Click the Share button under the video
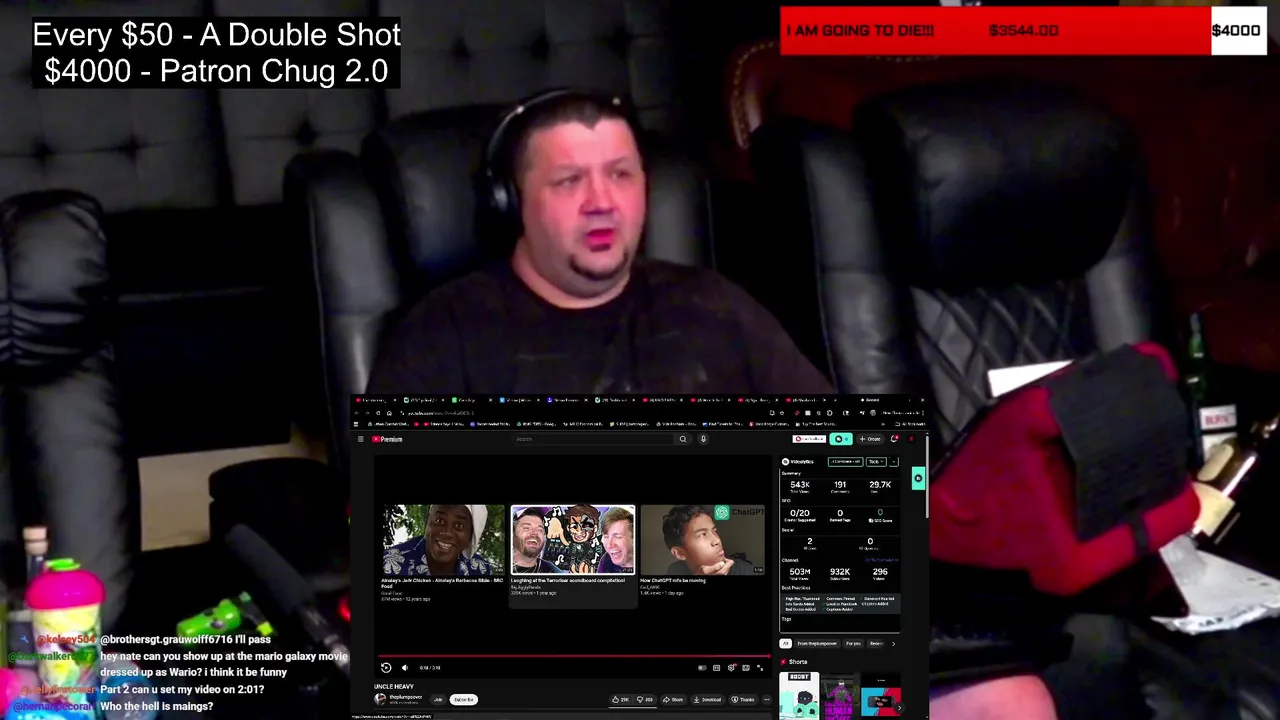Image resolution: width=1280 pixels, height=720 pixels. [673, 699]
